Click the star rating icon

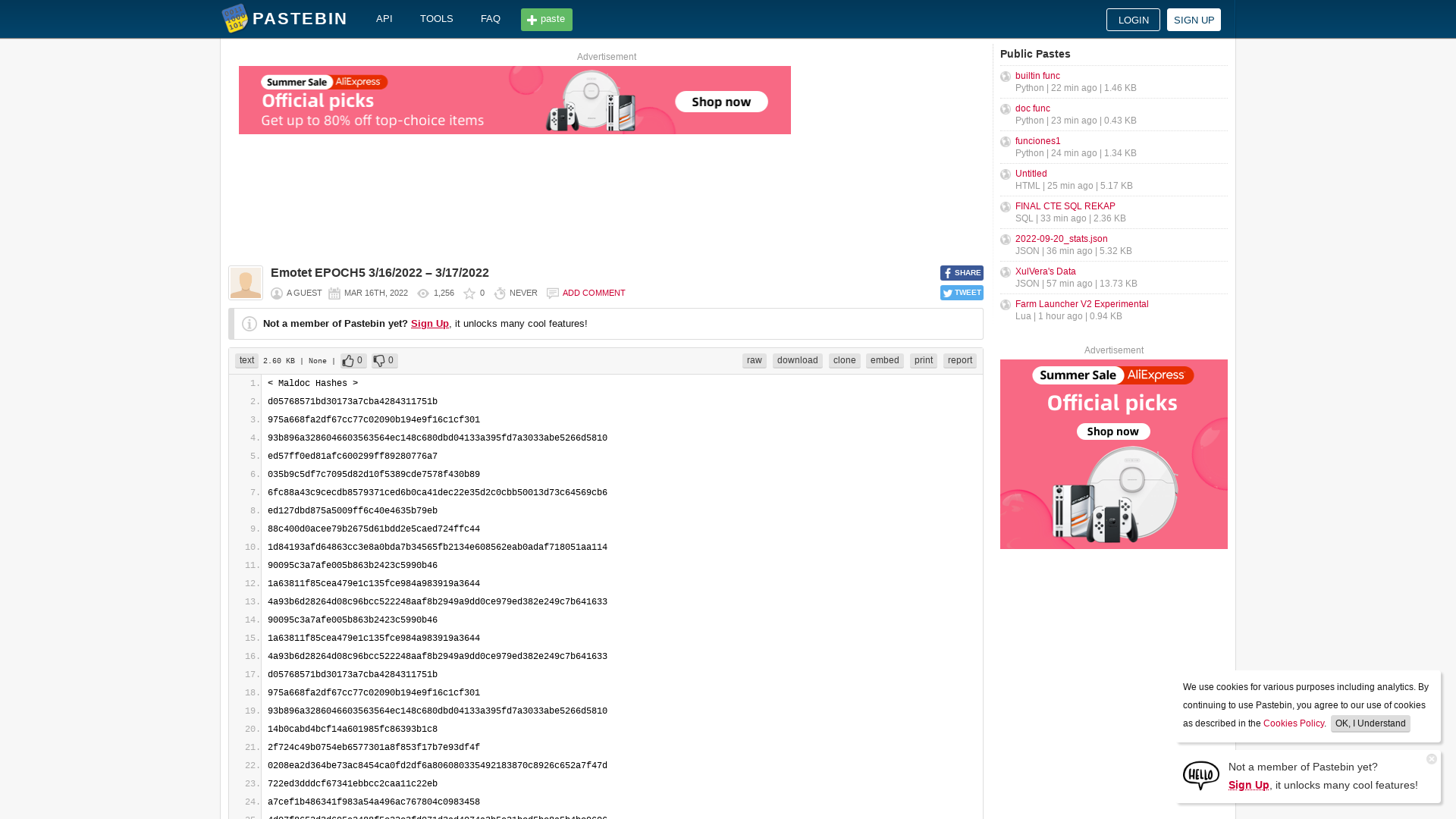pyautogui.click(x=469, y=293)
